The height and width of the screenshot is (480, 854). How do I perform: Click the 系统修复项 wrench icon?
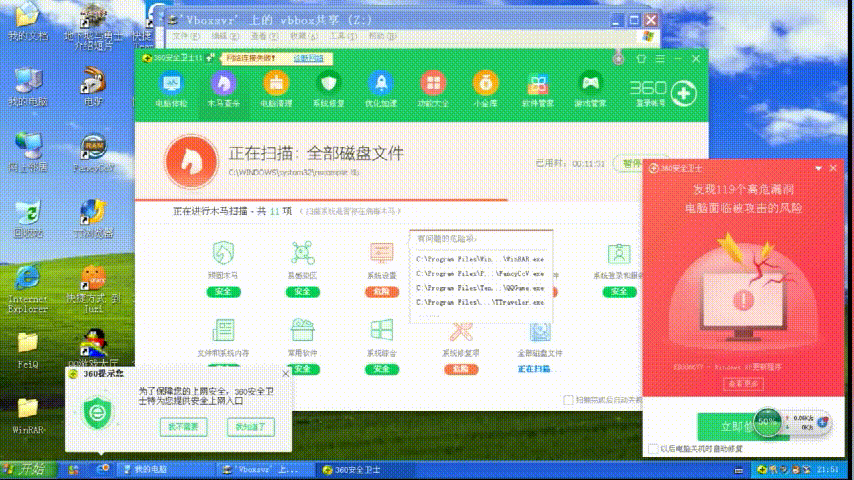point(461,332)
